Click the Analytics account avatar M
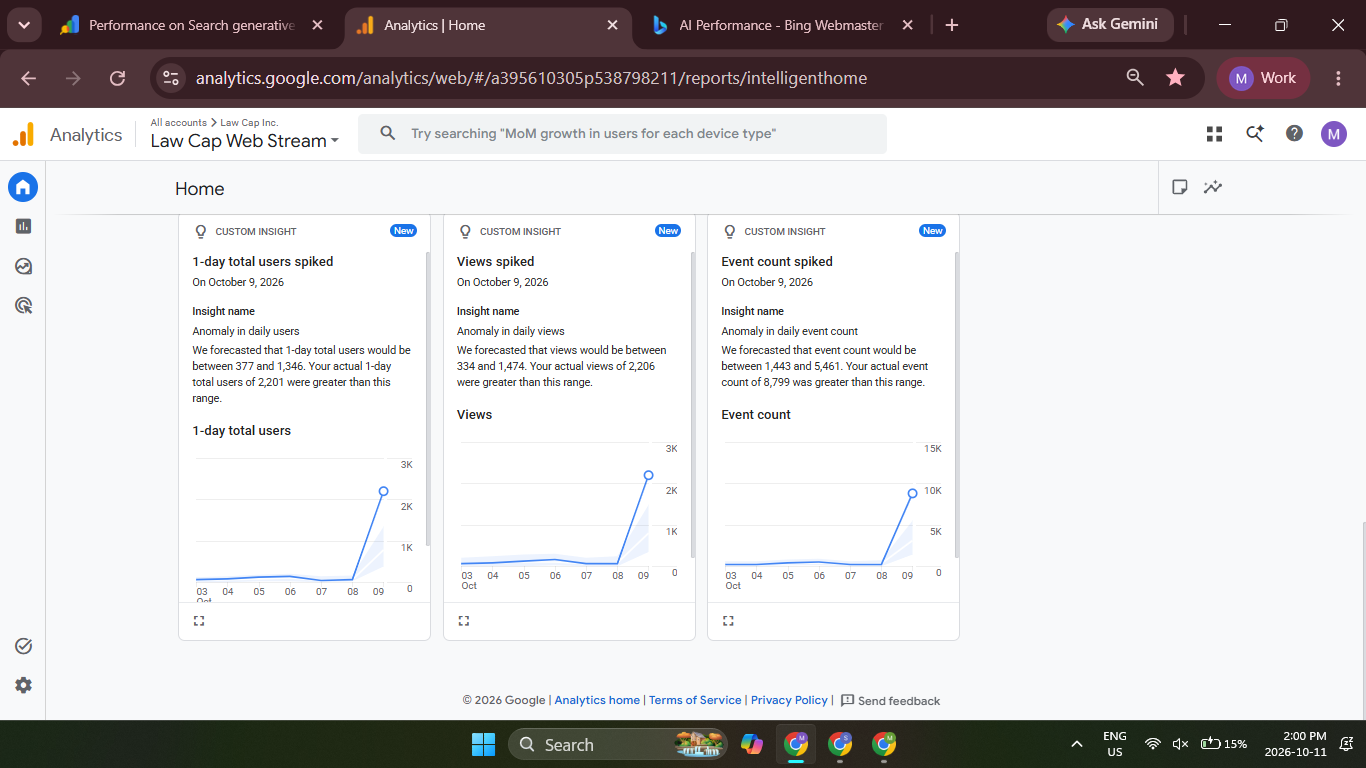The height and width of the screenshot is (768, 1366). [x=1334, y=134]
